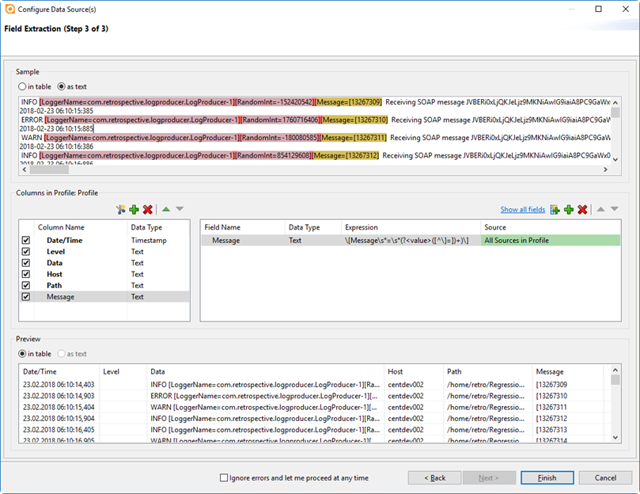Click Sample horizontal scrollbar right arrow
The width and height of the screenshot is (640, 494).
pos(605,169)
